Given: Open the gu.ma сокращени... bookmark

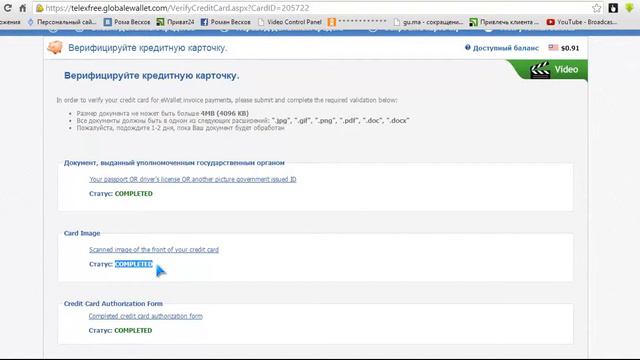Looking at the screenshot, I should (428, 22).
